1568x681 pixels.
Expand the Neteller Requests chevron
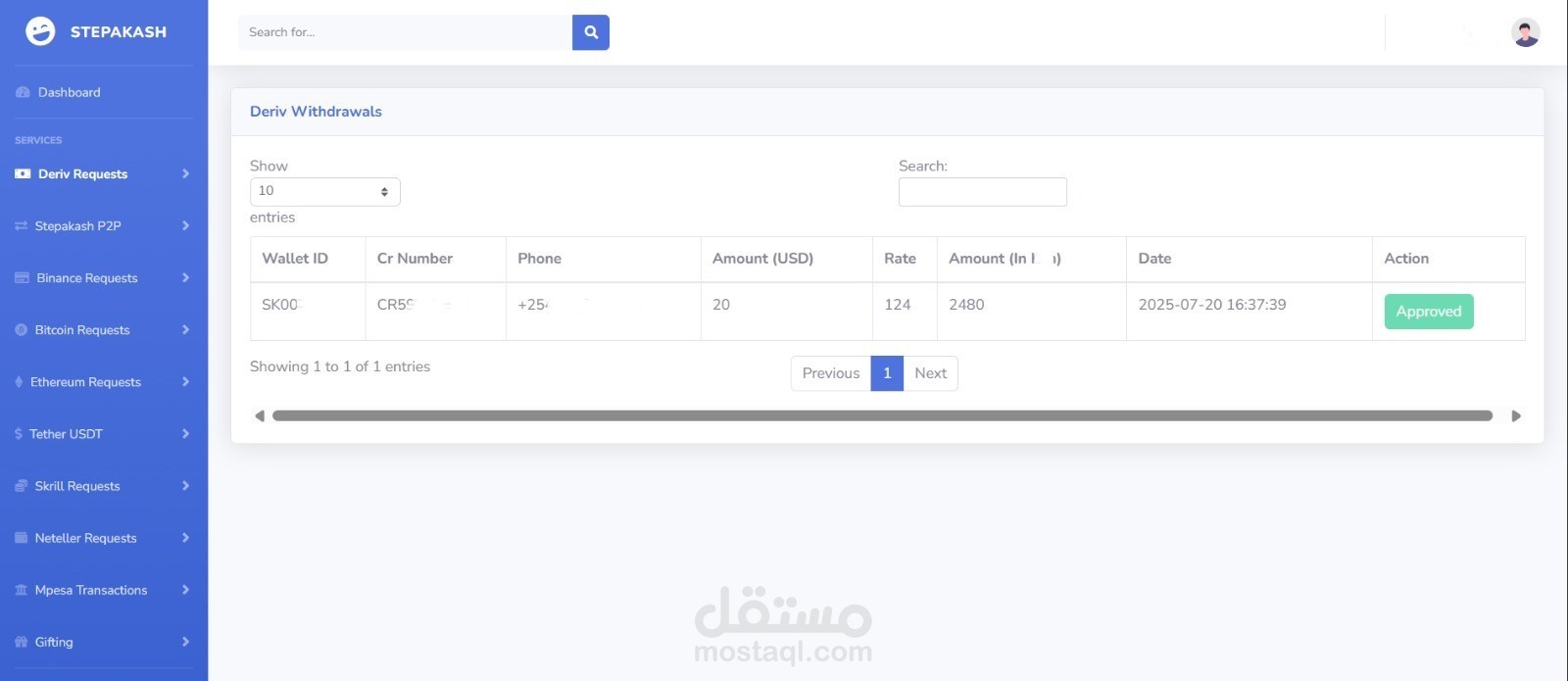(x=185, y=537)
